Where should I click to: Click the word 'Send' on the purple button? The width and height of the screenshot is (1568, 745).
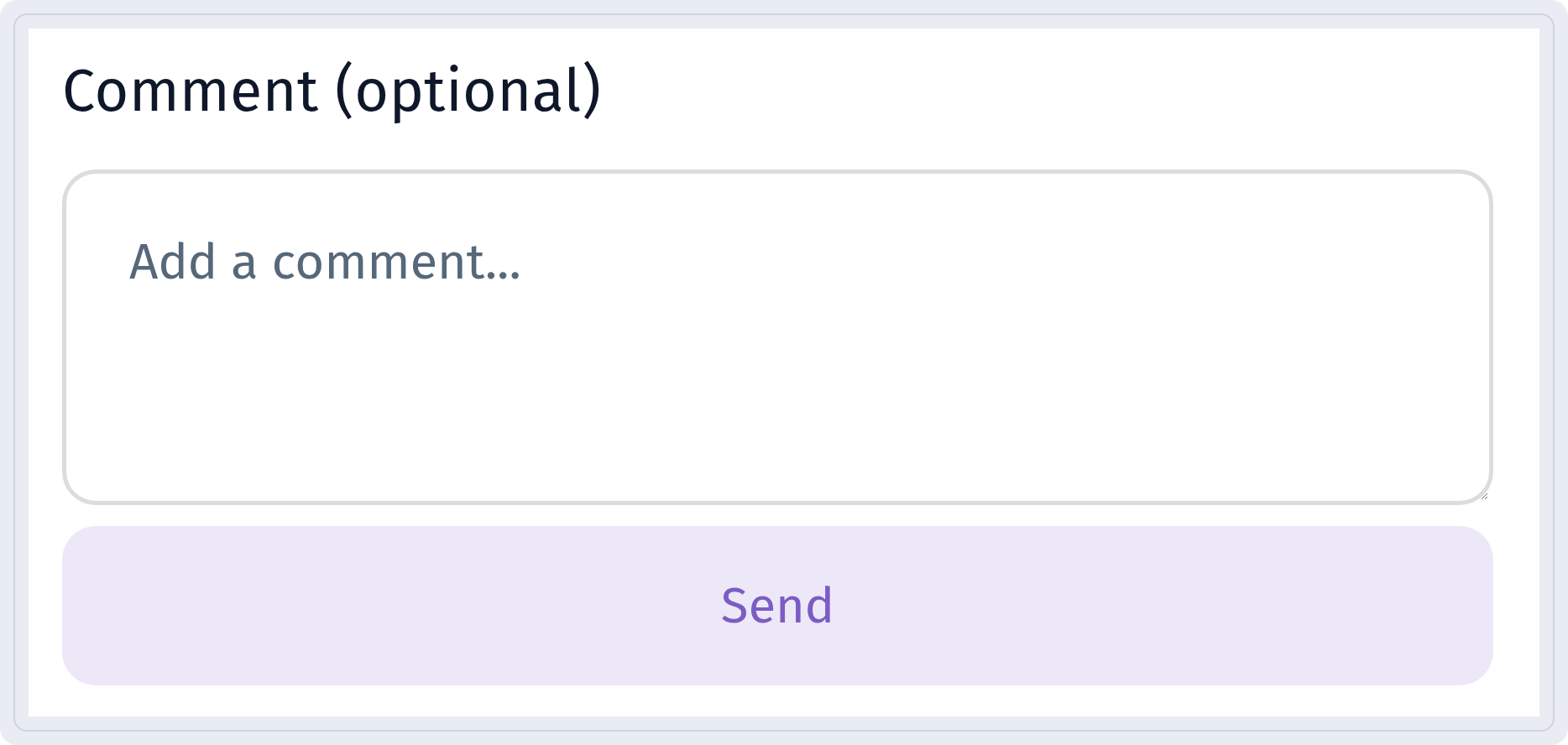[x=777, y=606]
